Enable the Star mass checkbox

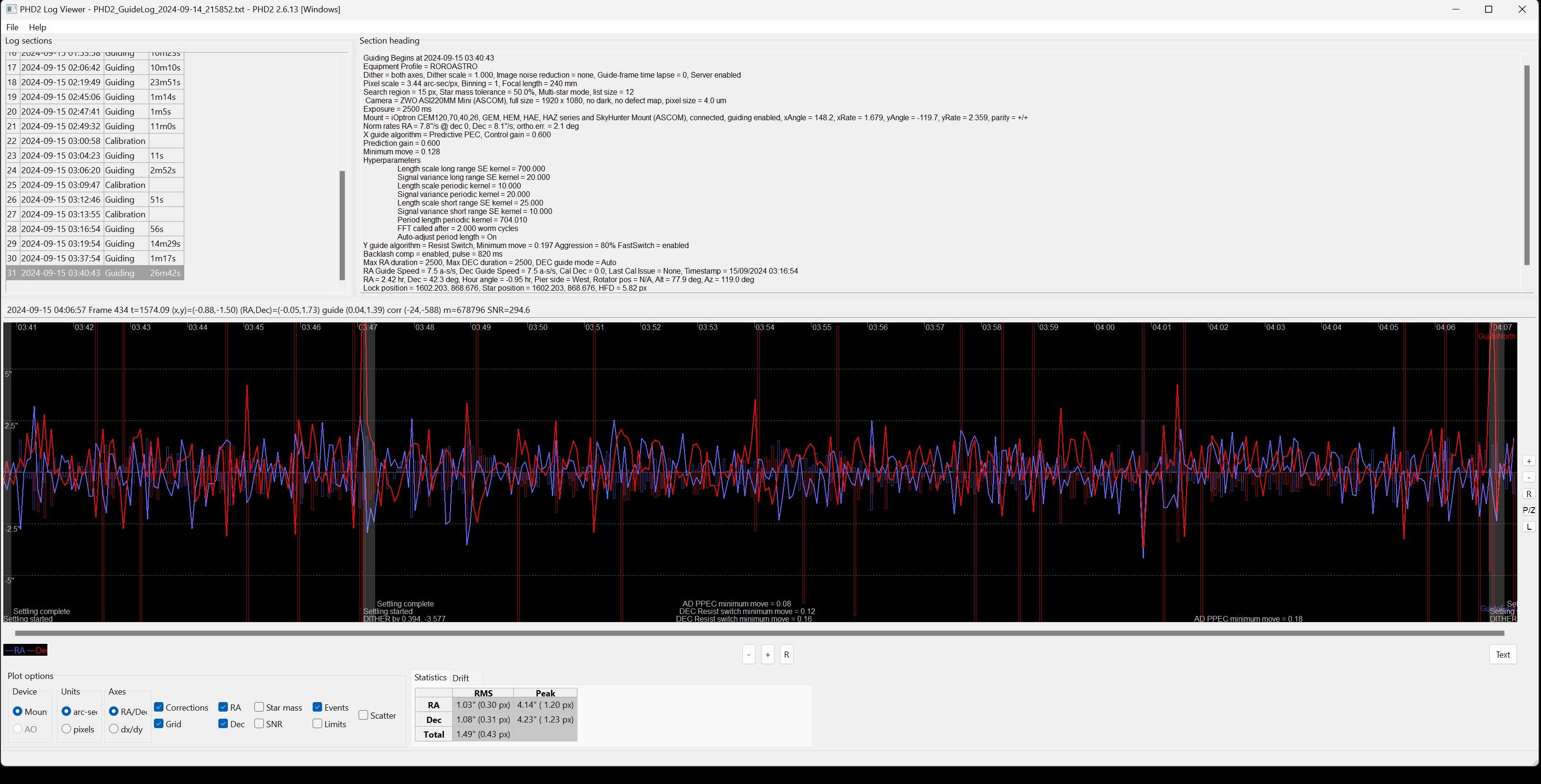coord(259,707)
